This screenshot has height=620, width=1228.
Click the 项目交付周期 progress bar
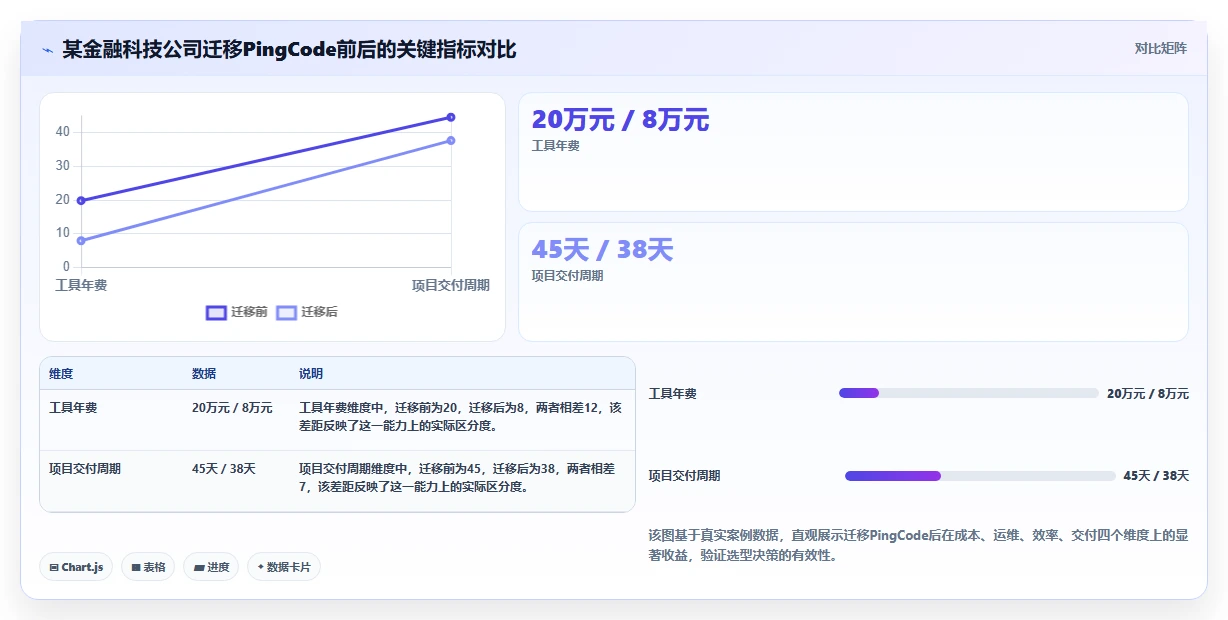click(x=980, y=476)
